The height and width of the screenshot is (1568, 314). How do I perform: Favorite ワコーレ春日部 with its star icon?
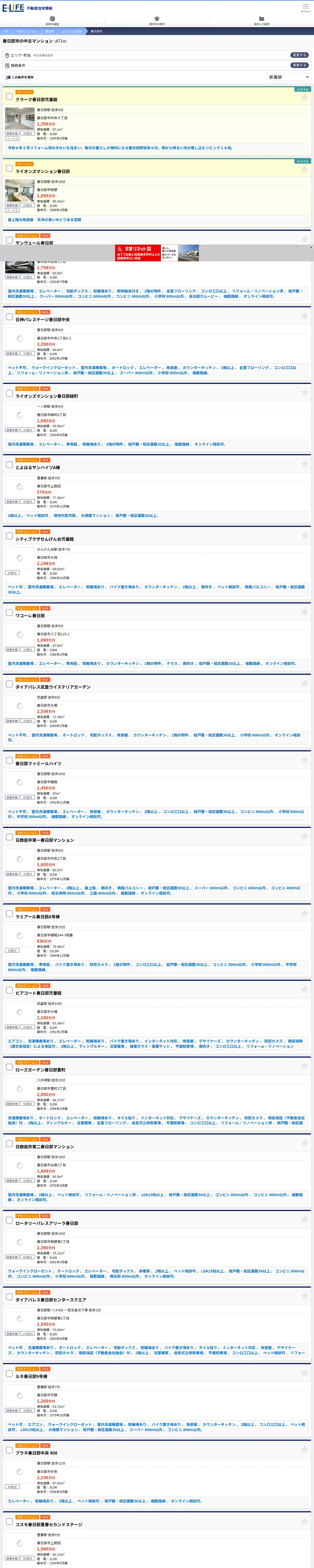point(304,612)
